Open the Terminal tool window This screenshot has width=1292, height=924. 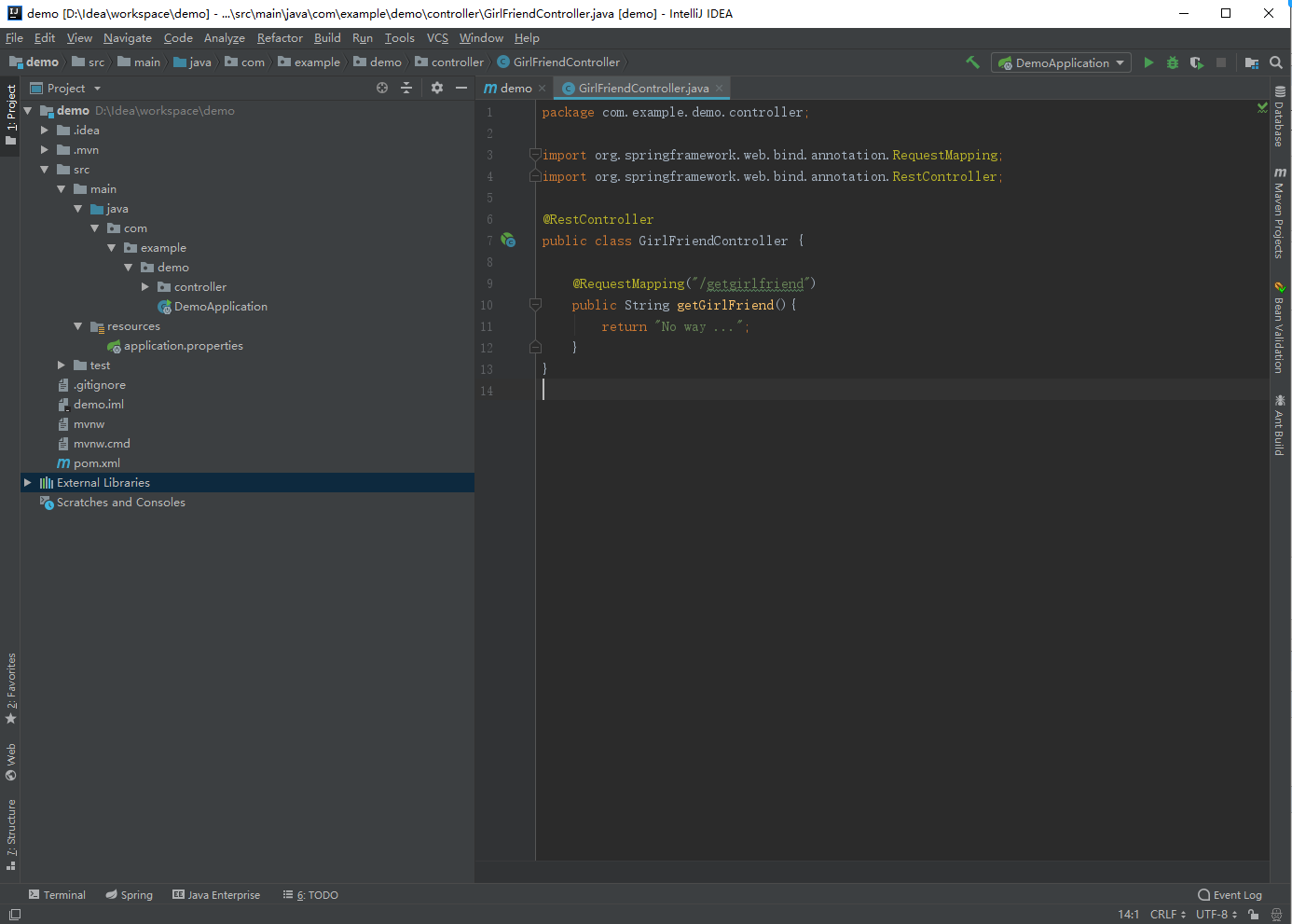pyautogui.click(x=57, y=894)
